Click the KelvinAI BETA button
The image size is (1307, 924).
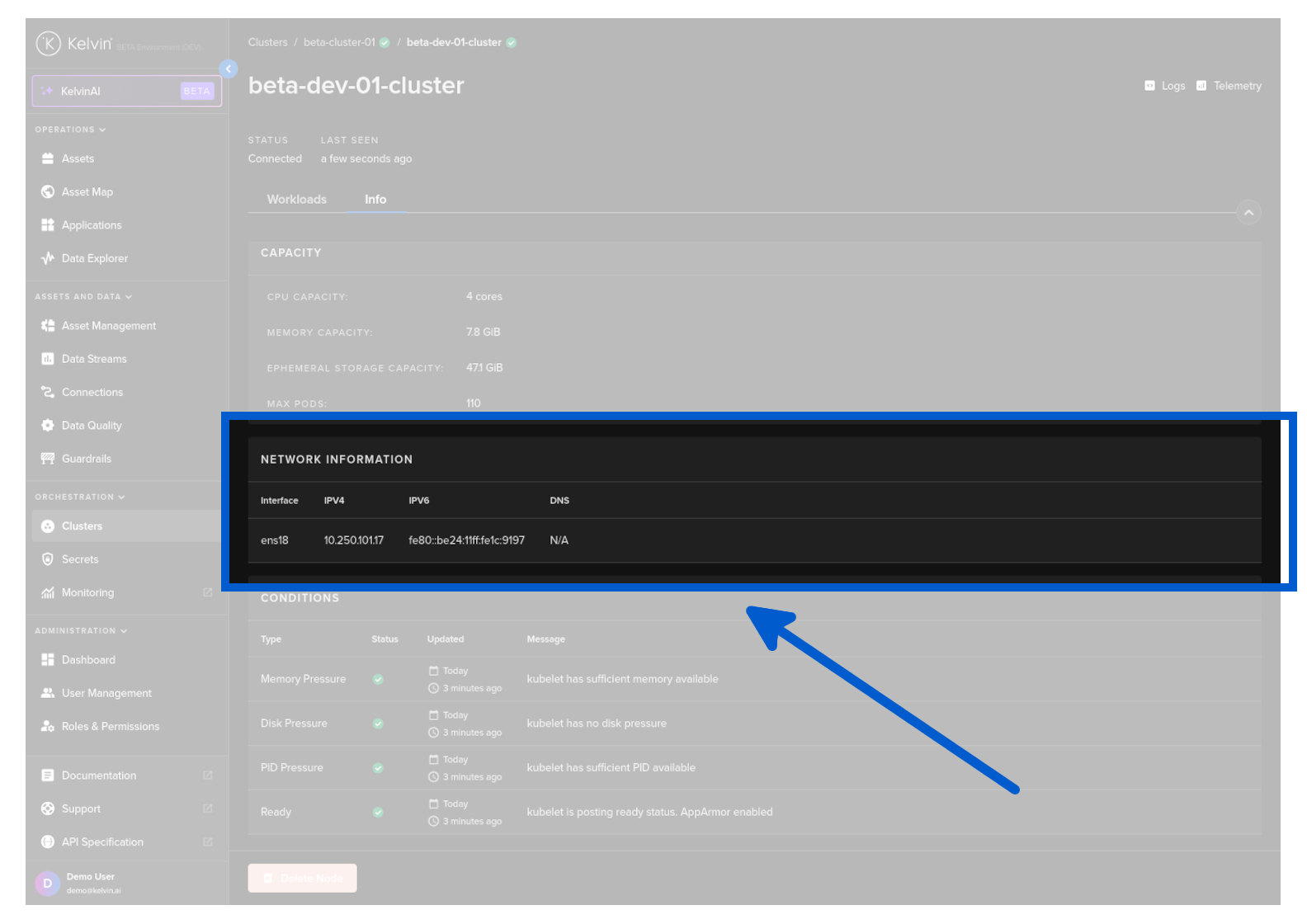point(127,91)
